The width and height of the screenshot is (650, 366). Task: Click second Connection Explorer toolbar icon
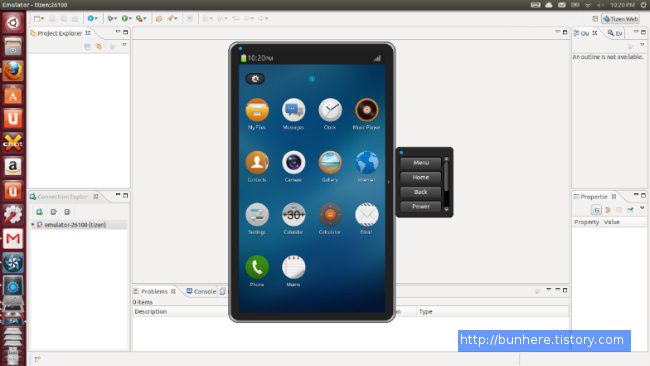[x=53, y=212]
